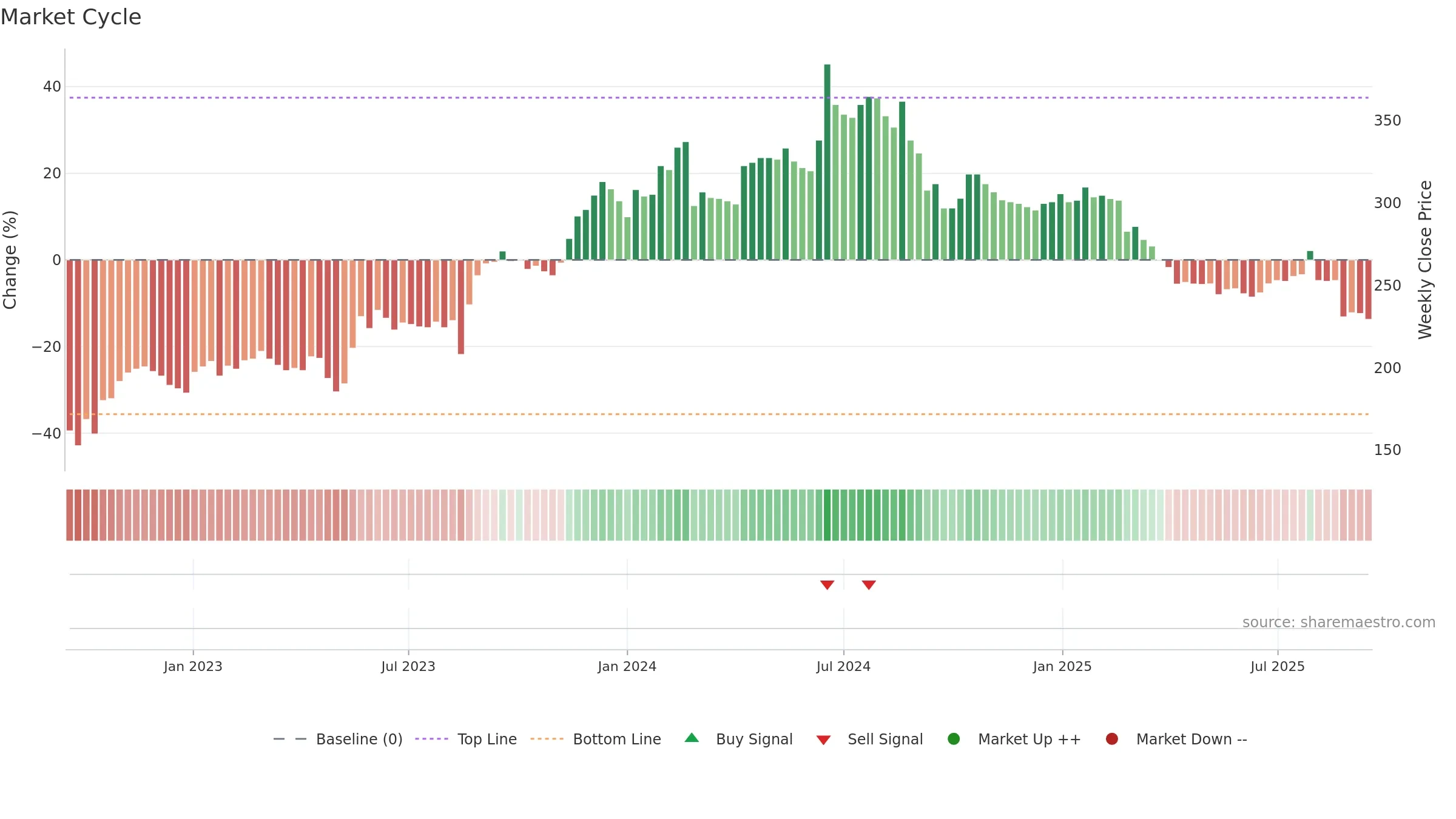The image size is (1456, 819).
Task: Click the Jan 2024 axis label
Action: (x=627, y=666)
